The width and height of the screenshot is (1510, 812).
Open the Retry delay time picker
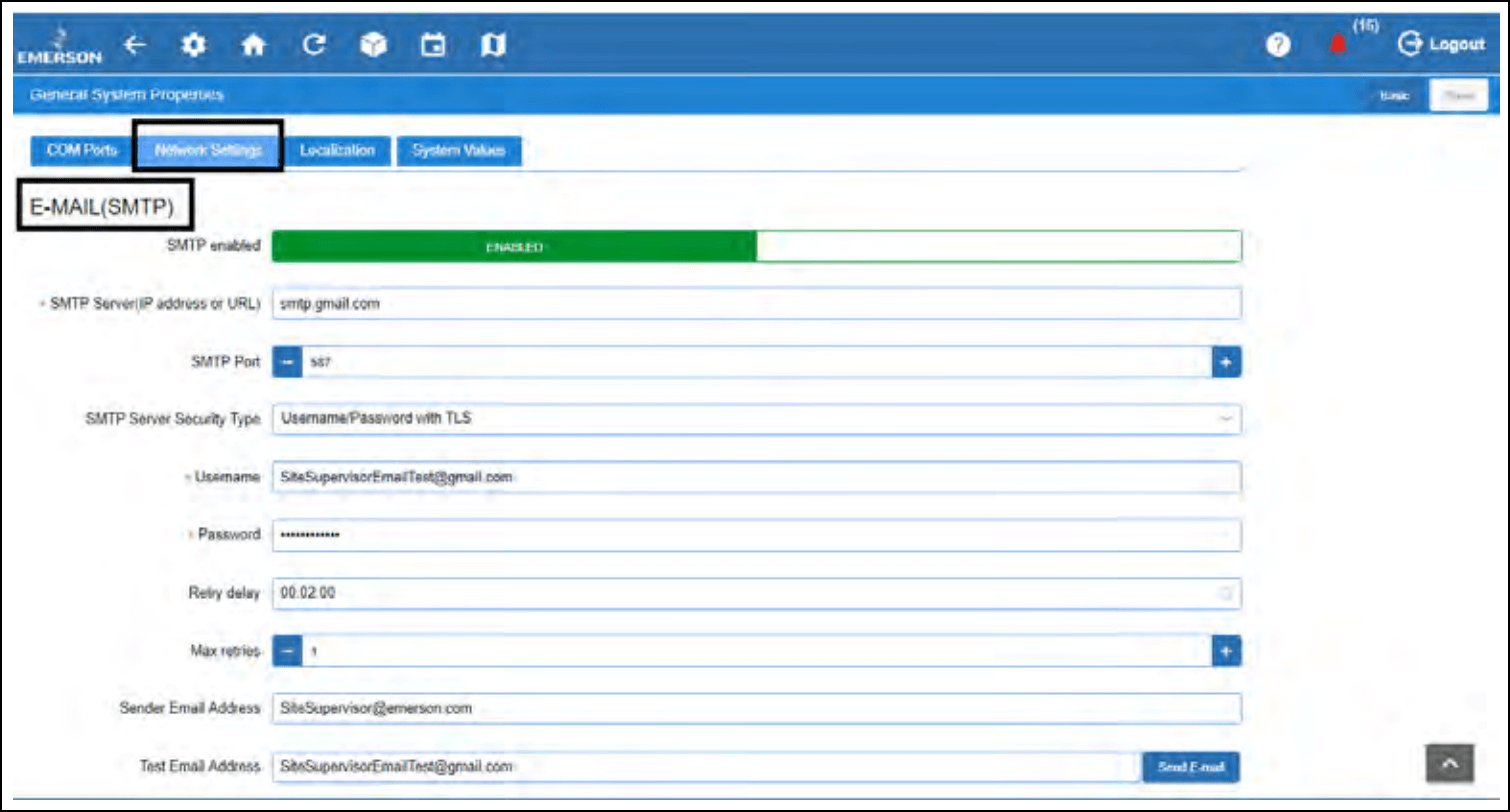click(x=1224, y=593)
